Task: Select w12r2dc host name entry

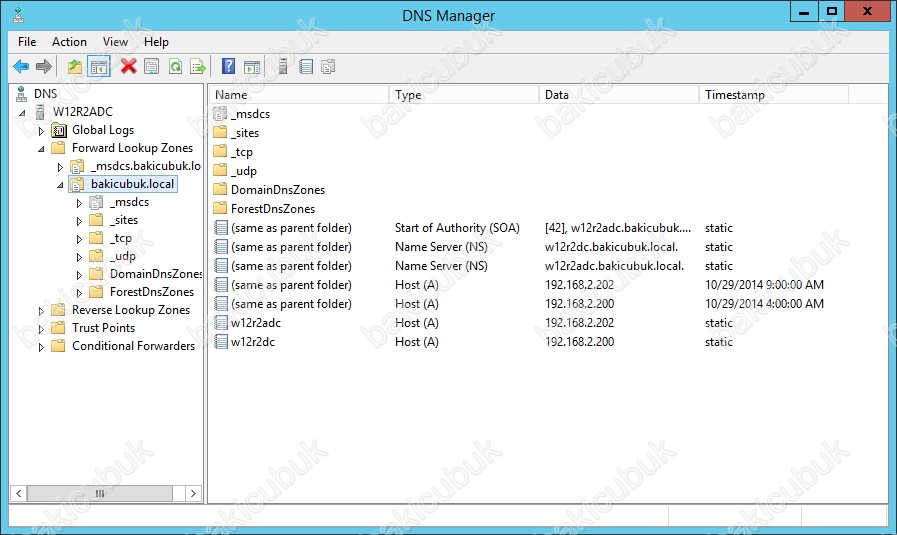Action: [253, 342]
